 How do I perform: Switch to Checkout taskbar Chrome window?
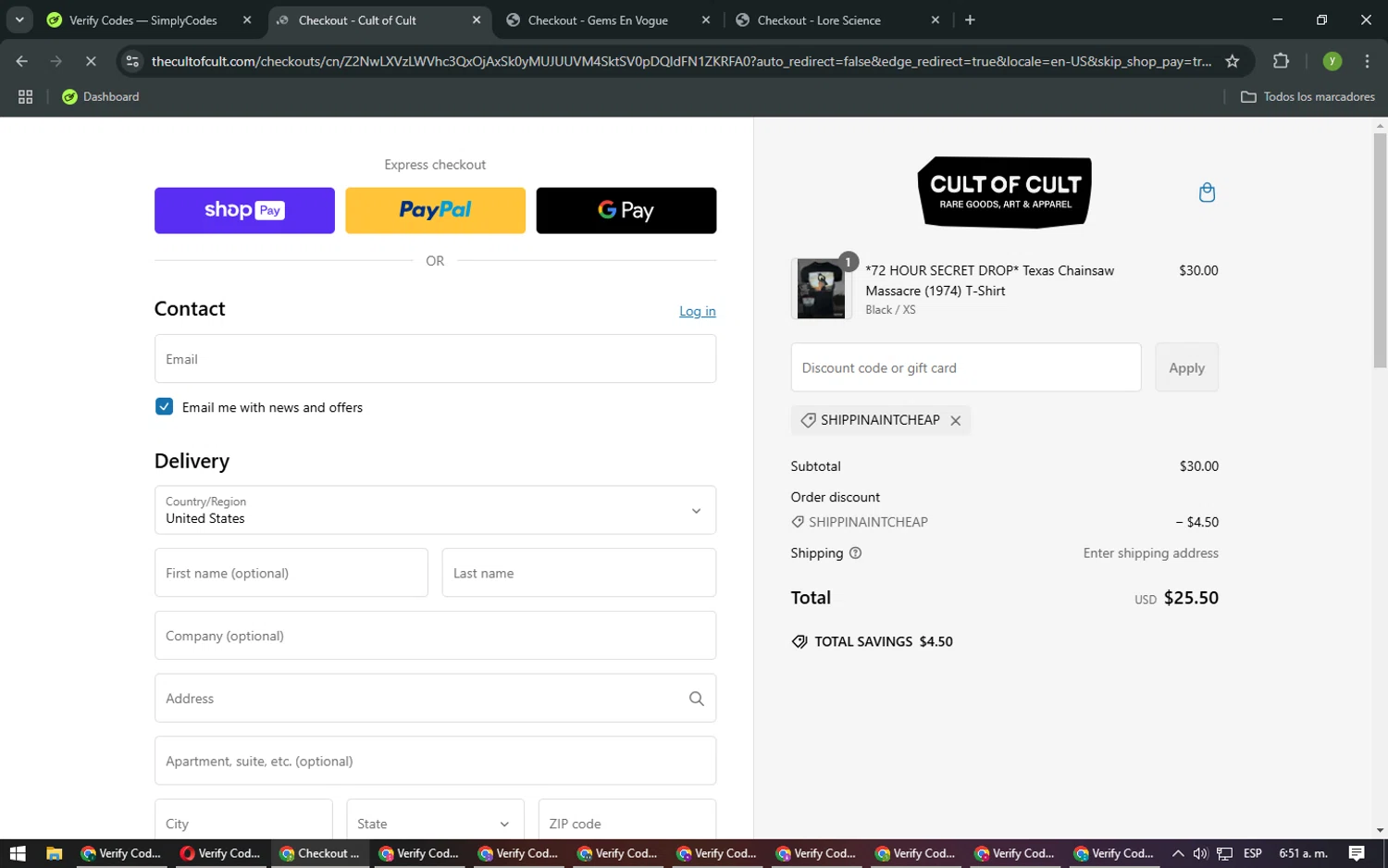(319, 853)
